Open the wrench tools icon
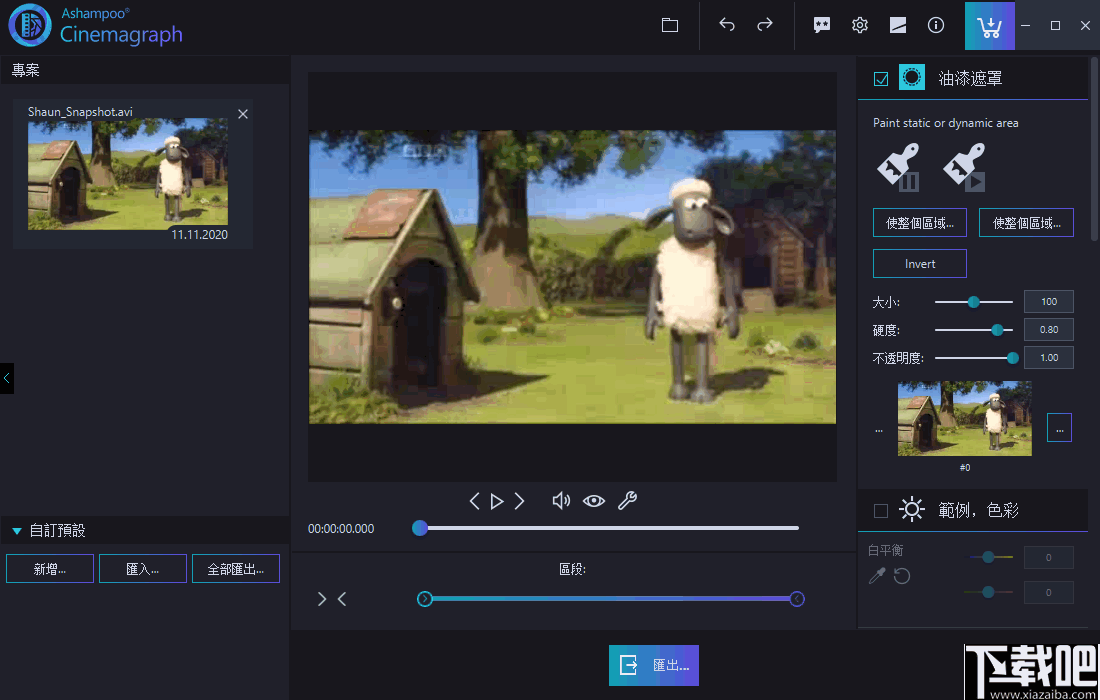The height and width of the screenshot is (700, 1100). point(627,501)
